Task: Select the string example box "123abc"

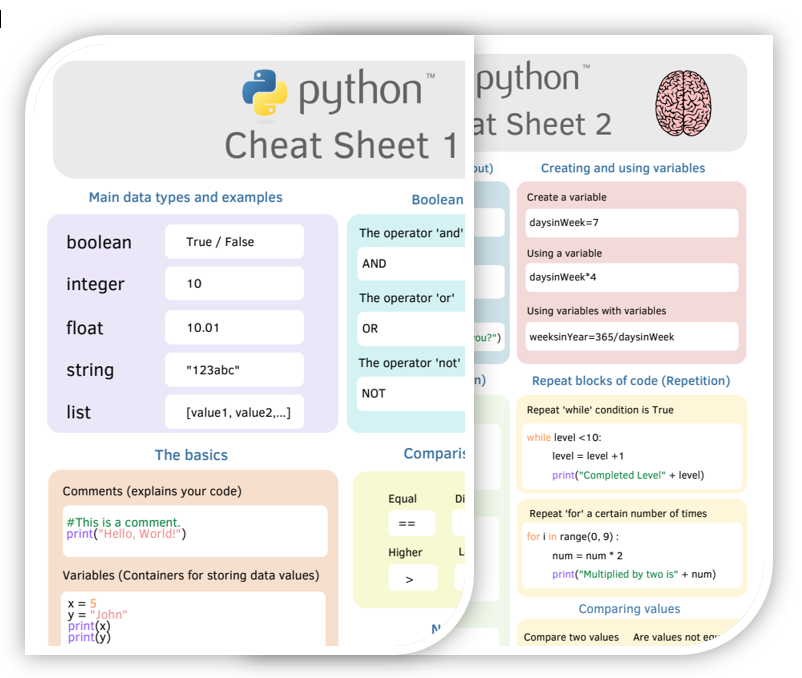Action: pyautogui.click(x=234, y=370)
